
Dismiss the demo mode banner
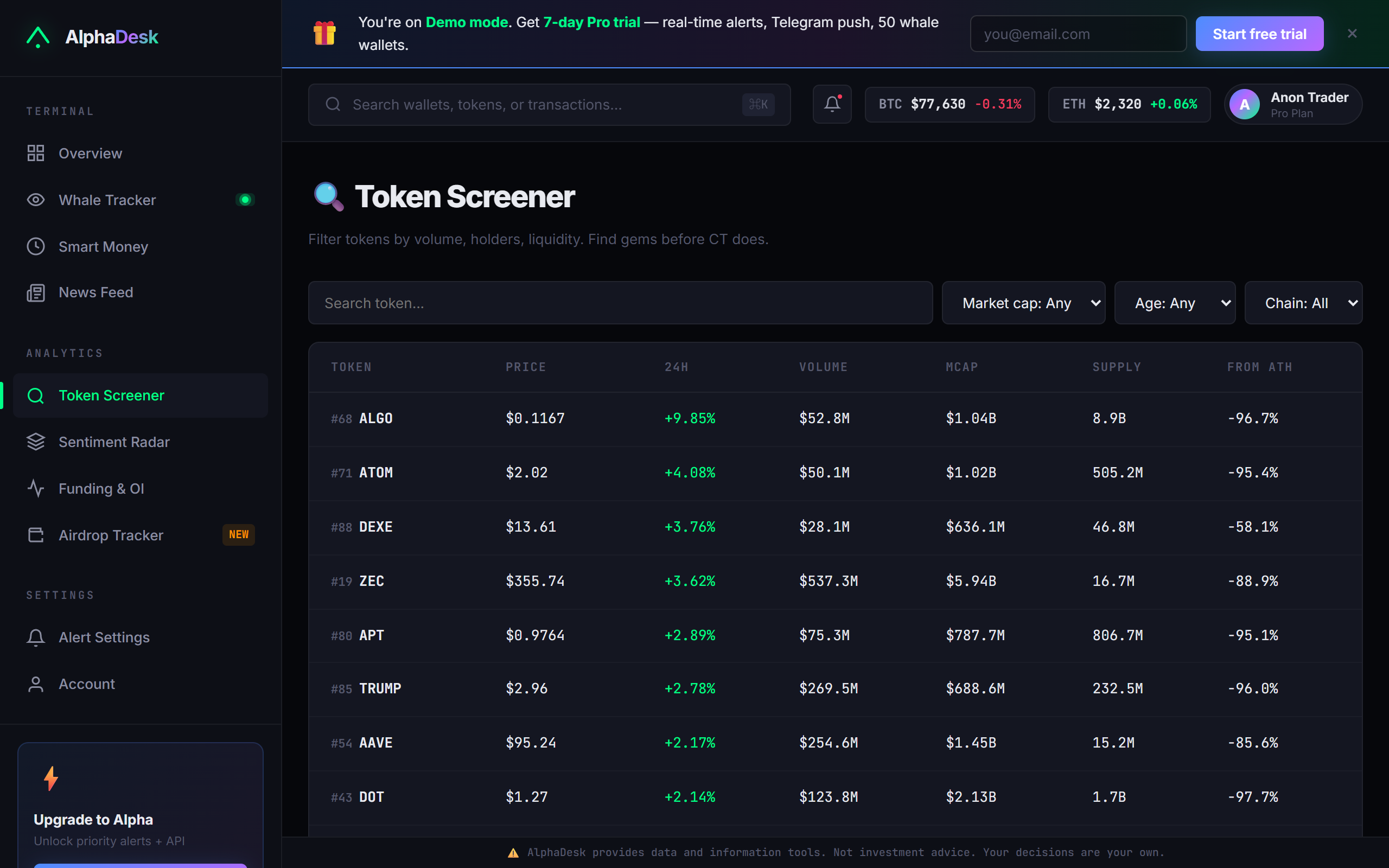point(1352,34)
